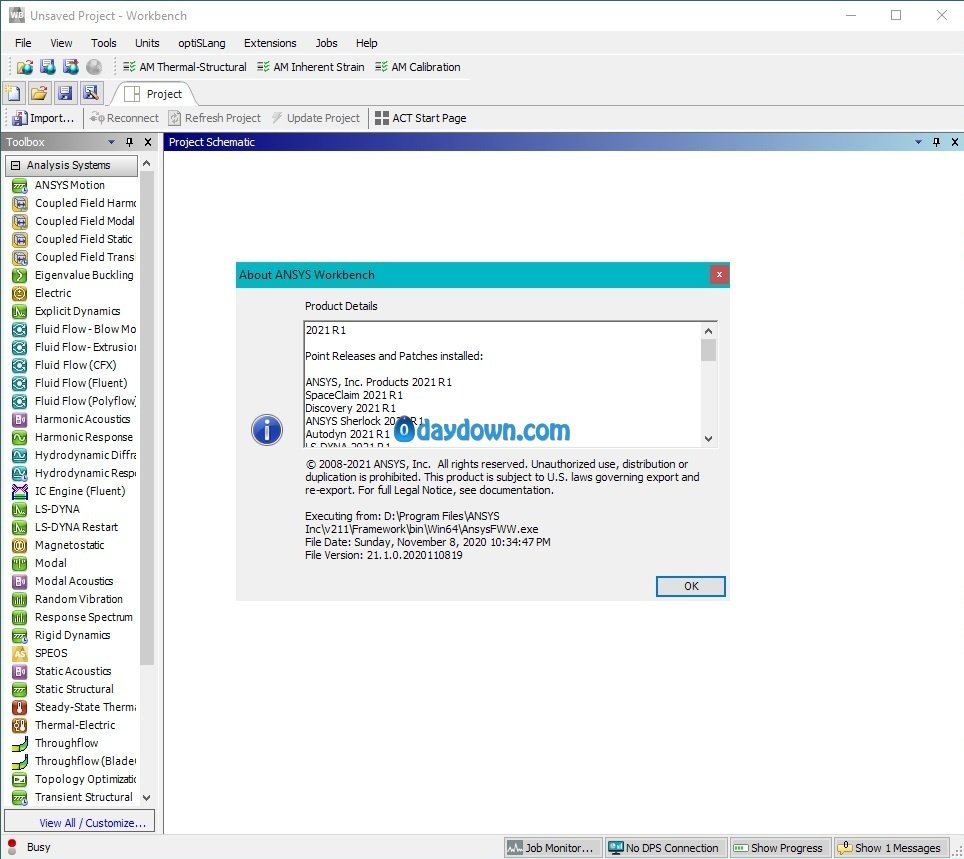This screenshot has width=964, height=859.
Task: Open the Units menu
Action: [147, 43]
